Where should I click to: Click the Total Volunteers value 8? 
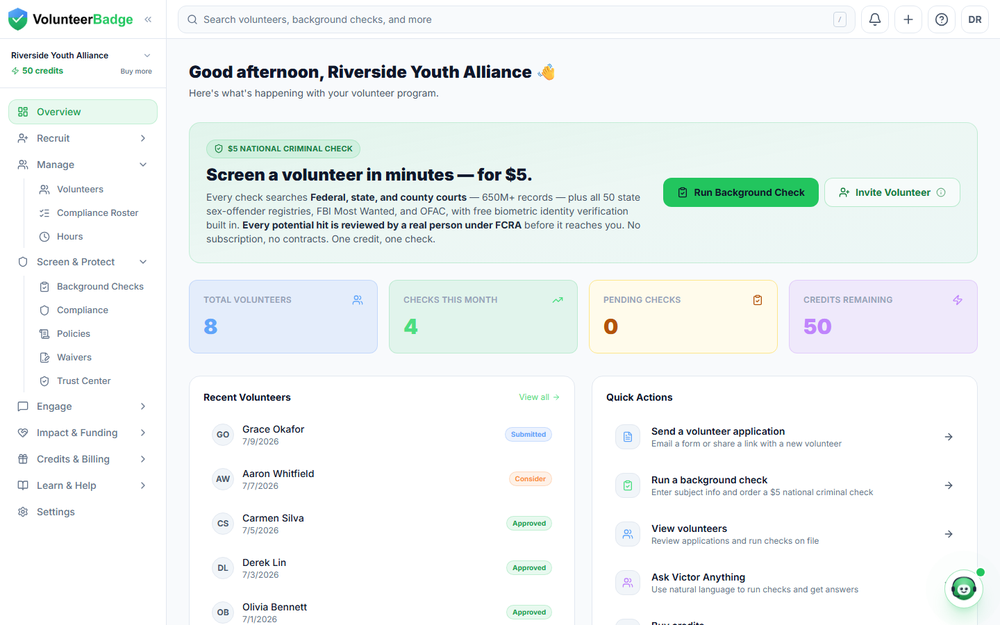[x=210, y=327]
